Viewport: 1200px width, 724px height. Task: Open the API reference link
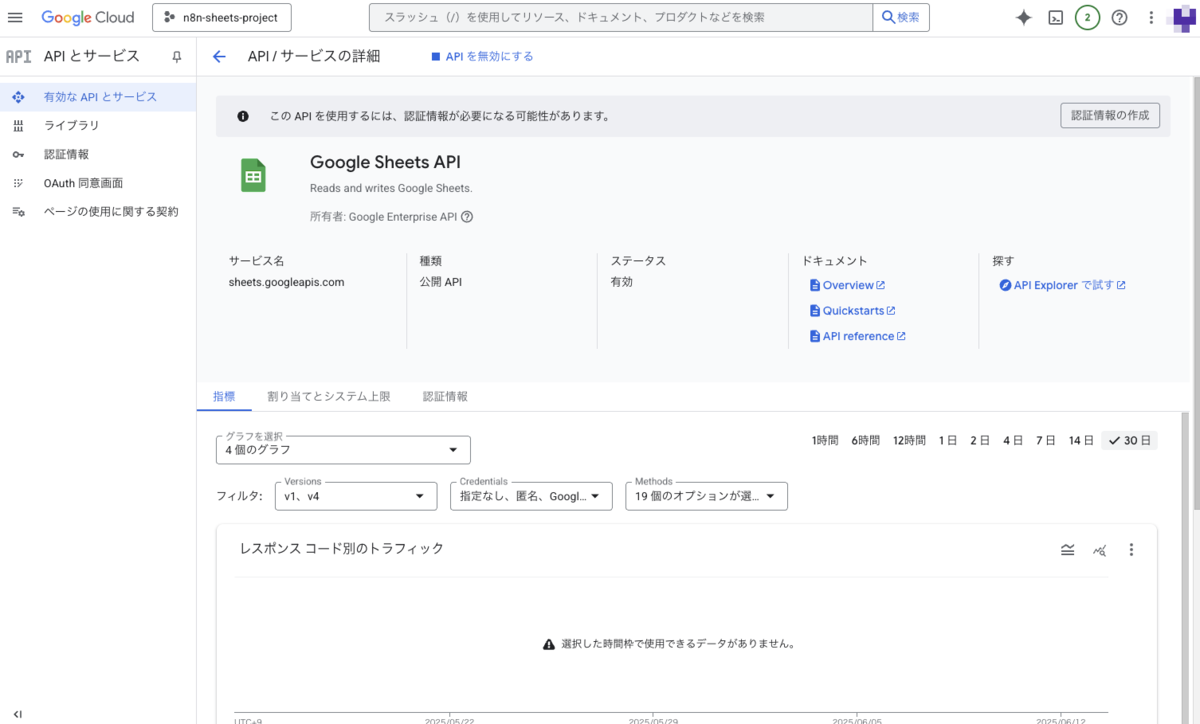(858, 337)
